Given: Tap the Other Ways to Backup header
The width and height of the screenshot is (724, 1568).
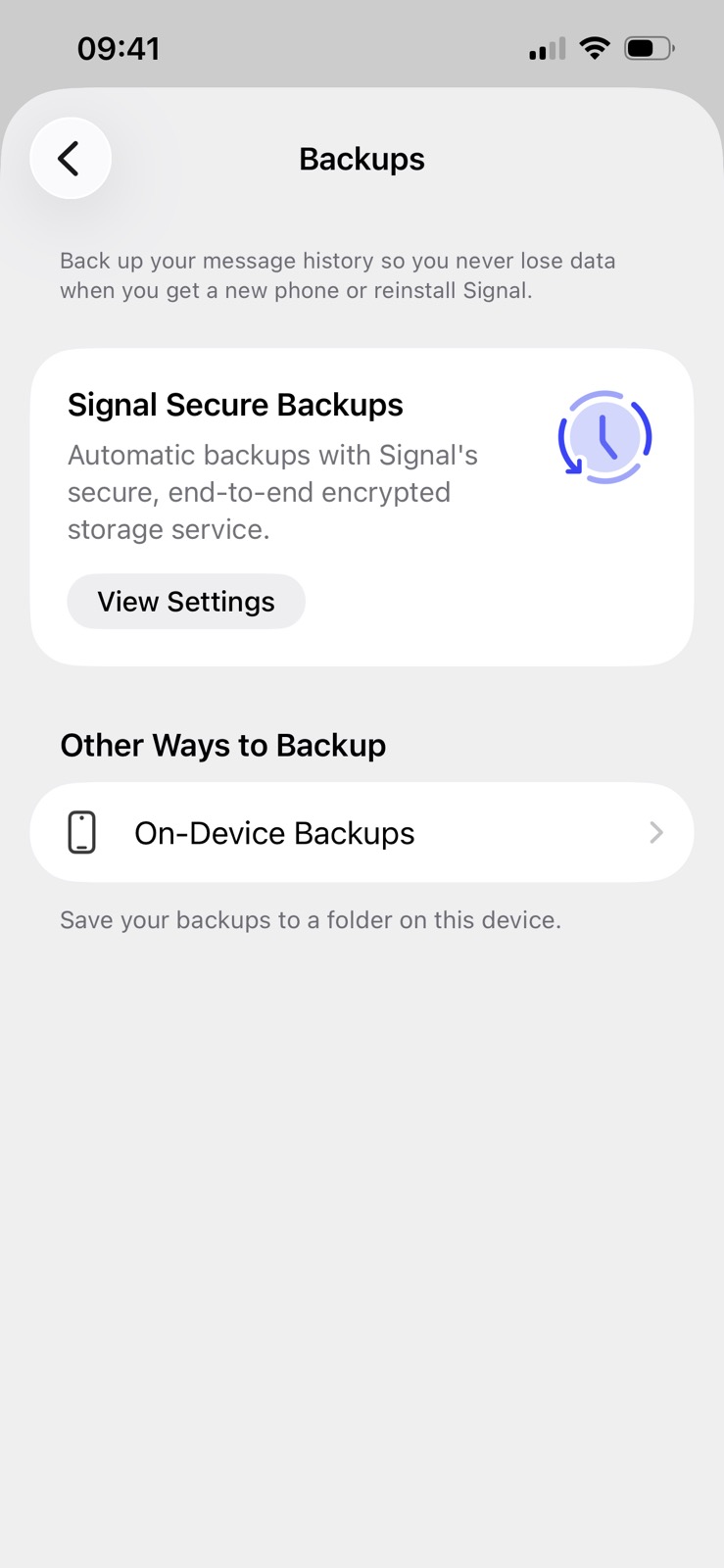Looking at the screenshot, I should (223, 745).
